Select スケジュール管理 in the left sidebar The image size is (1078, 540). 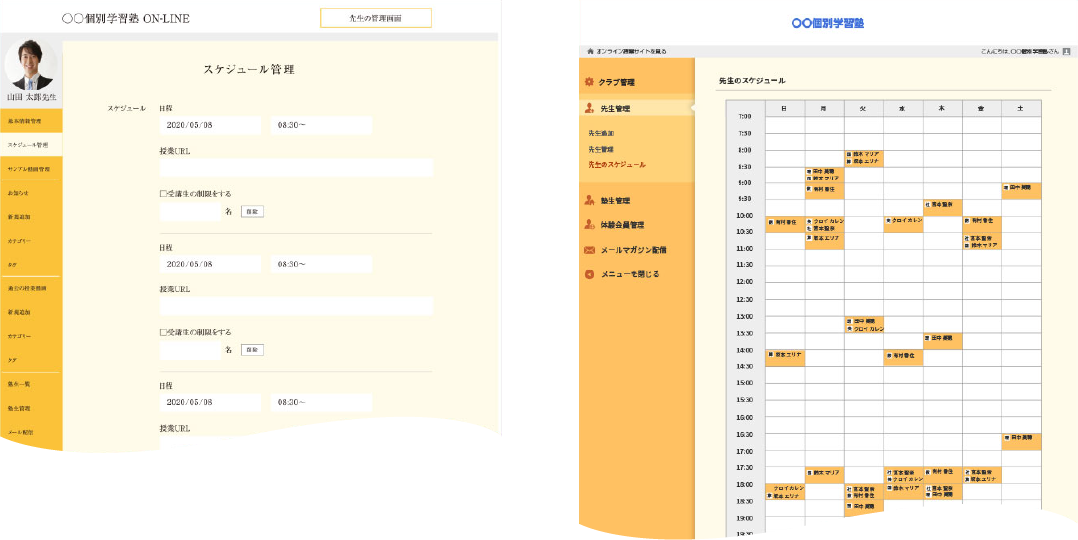pos(30,145)
